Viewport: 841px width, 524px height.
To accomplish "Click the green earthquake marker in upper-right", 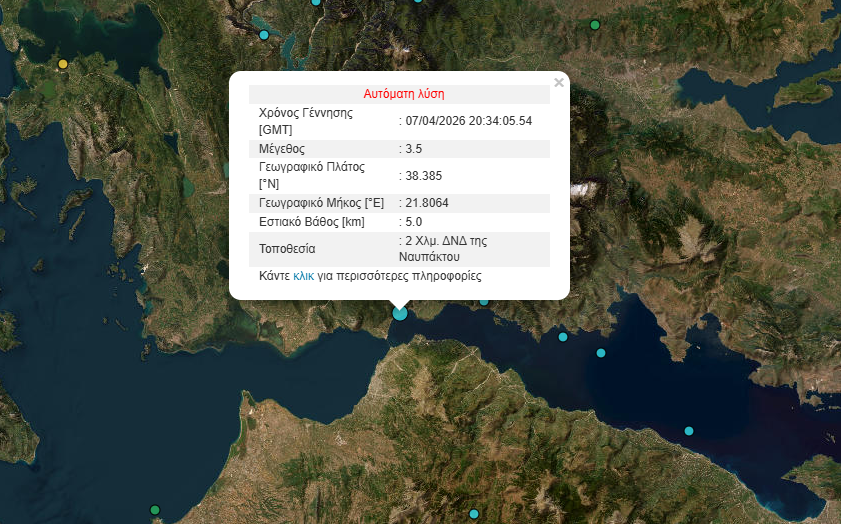I will pos(595,25).
